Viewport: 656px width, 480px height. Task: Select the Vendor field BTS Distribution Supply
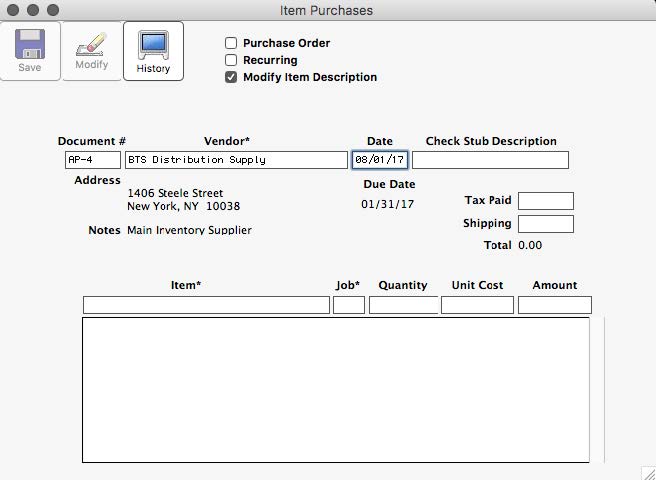[235, 160]
